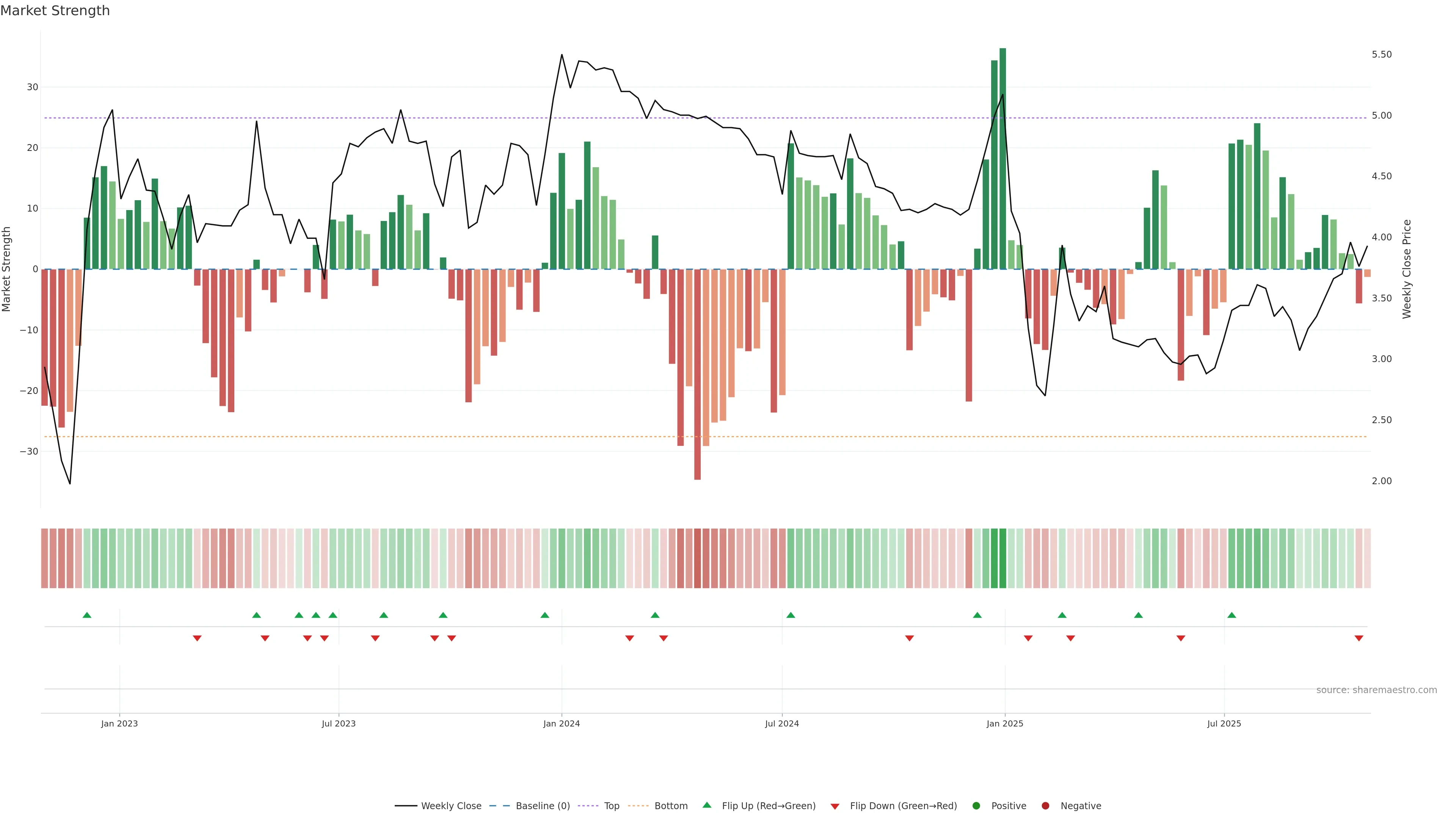Toggle the Weekly Close legend label
1456x819 pixels.
coord(451,806)
